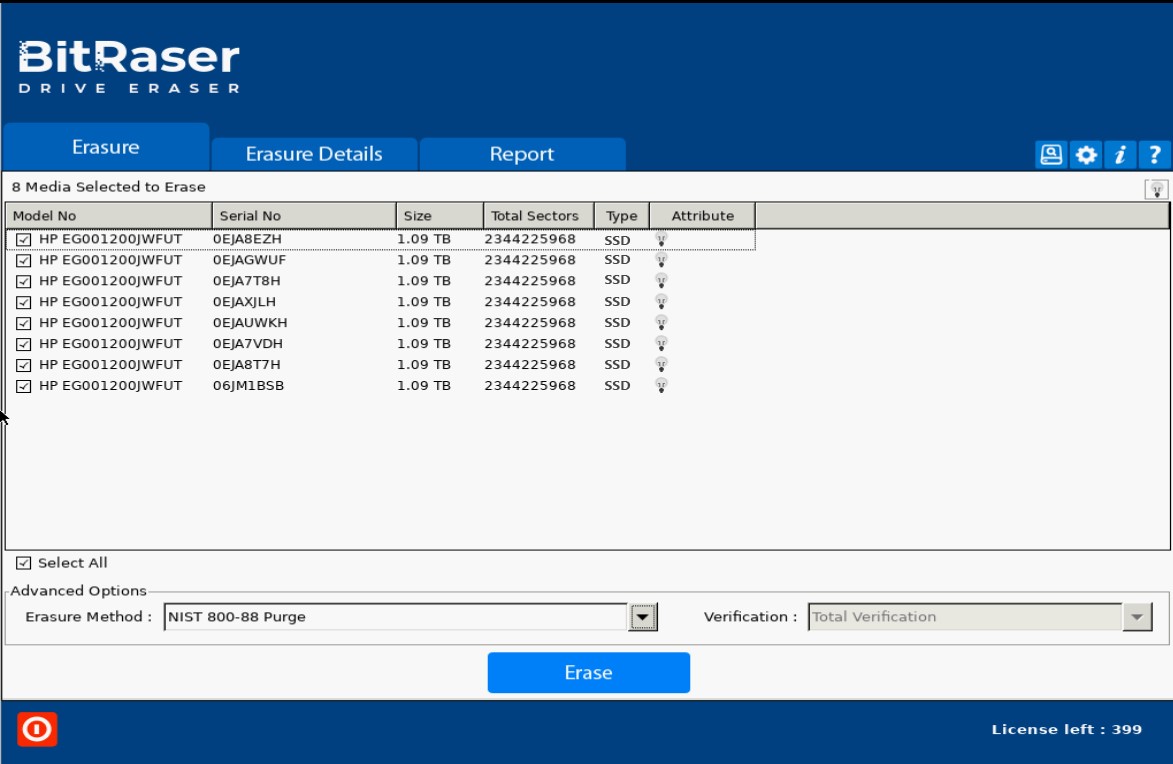Open Verification dropdown arrow
The image size is (1173, 764).
(x=1137, y=617)
